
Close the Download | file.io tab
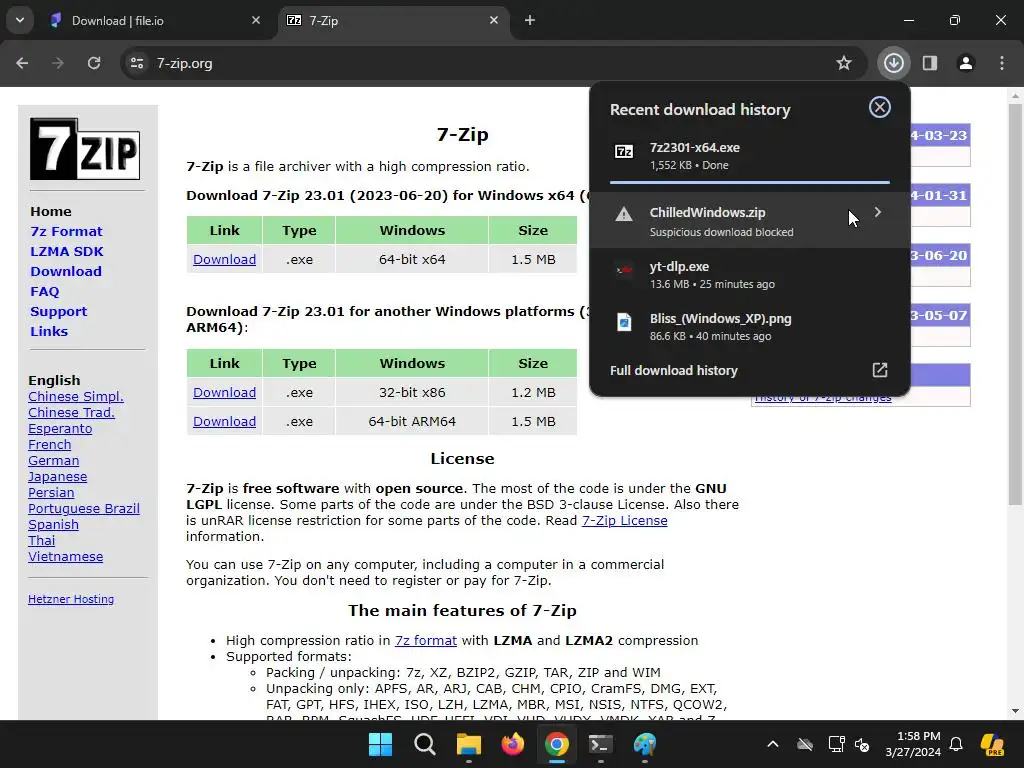tap(256, 20)
